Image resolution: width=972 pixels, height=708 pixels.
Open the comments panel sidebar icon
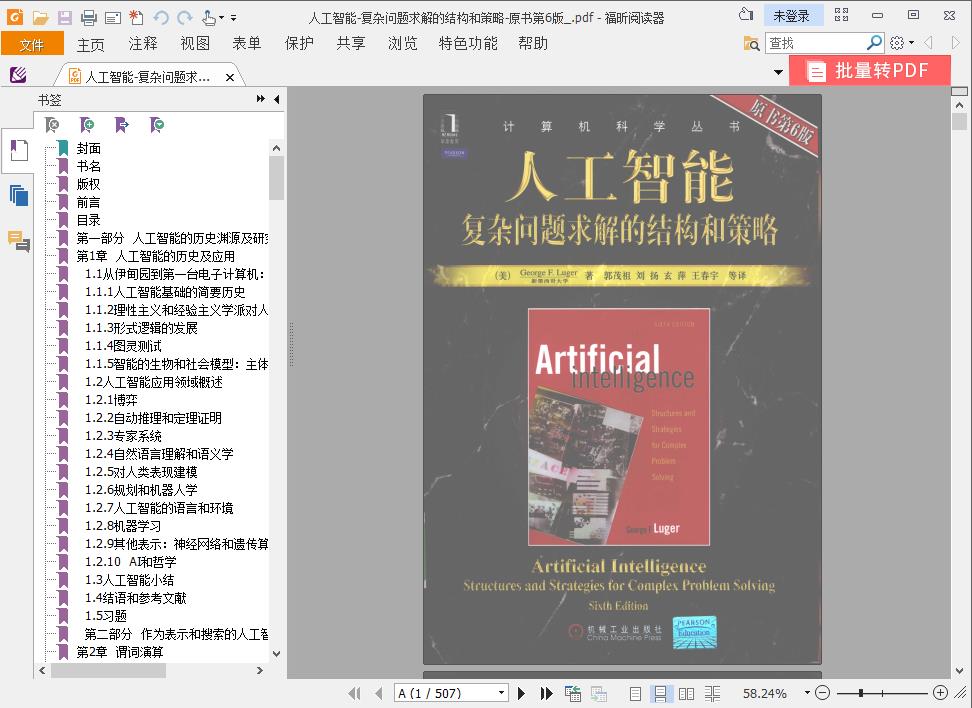coord(19,241)
